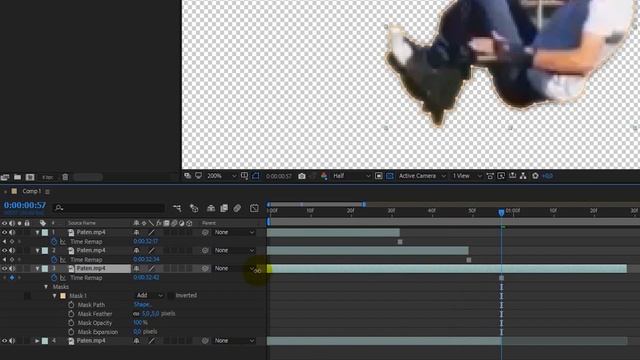The height and width of the screenshot is (360, 640).
Task: Click the New Composition icon in project panel
Action: pyautogui.click(x=30, y=177)
